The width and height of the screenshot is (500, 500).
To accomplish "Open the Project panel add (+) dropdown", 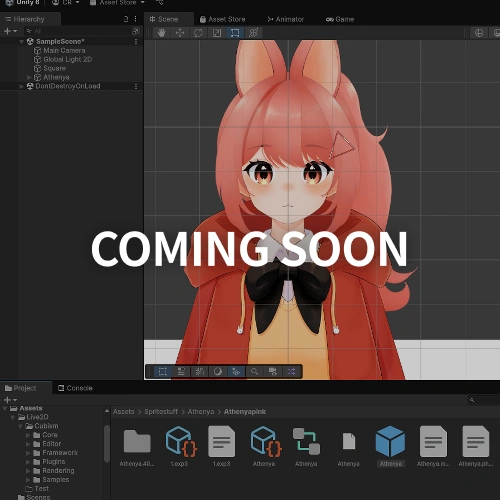I will coord(10,399).
